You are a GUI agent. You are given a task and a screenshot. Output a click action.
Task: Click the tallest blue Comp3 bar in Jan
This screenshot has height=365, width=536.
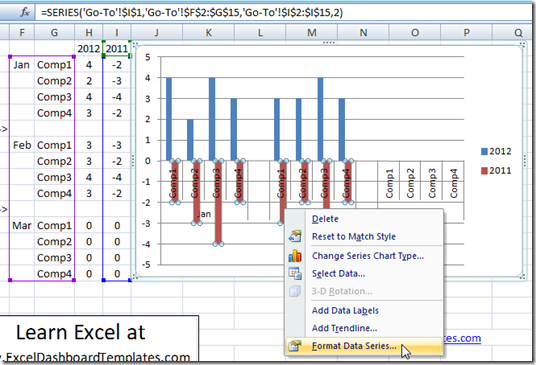212,119
